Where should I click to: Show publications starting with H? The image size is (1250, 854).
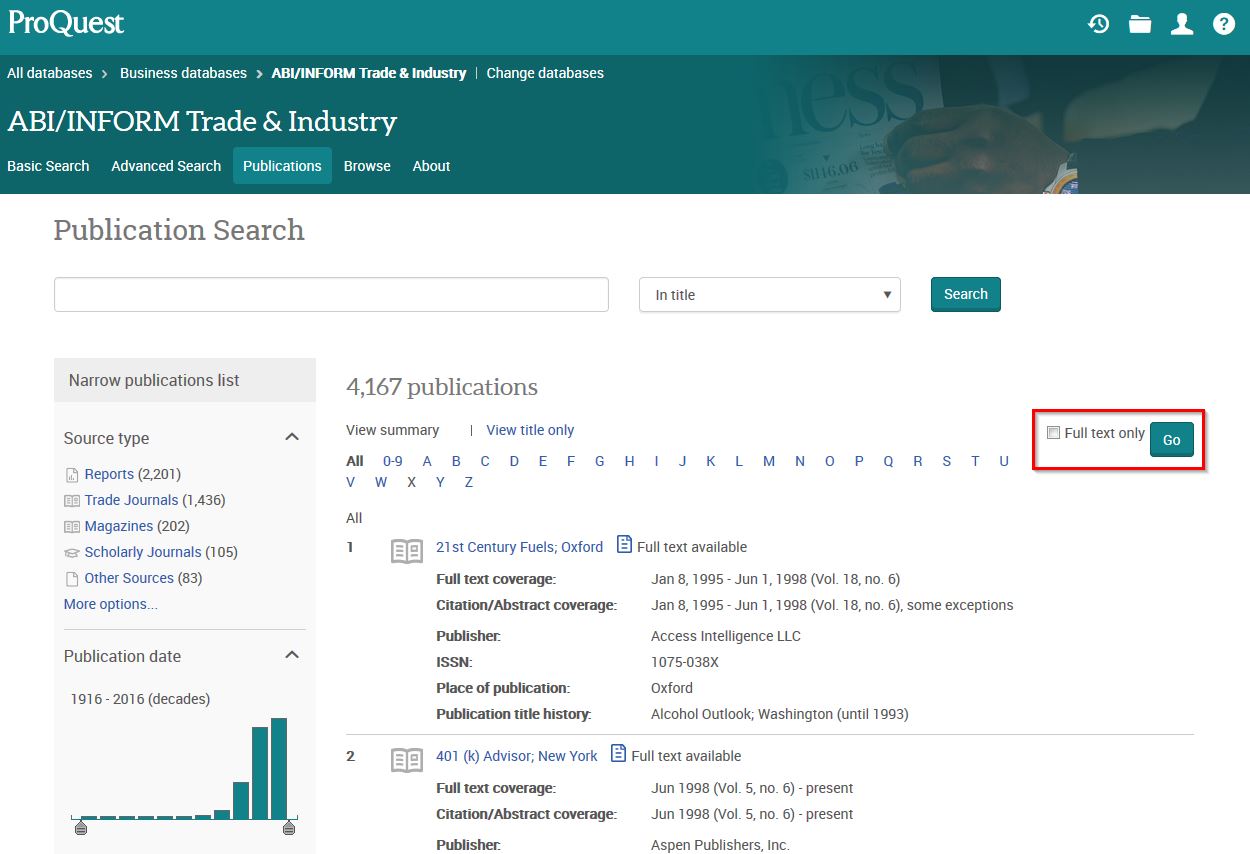629,461
